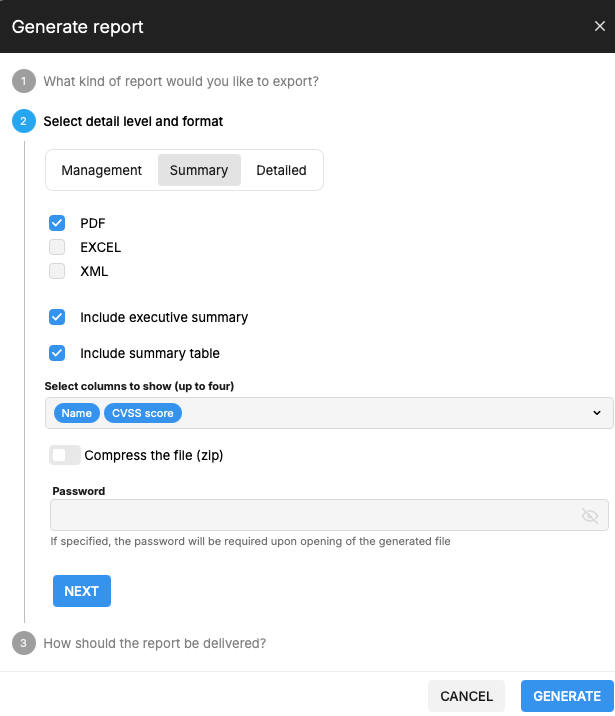Toggle Compress the file (zip) switch
Viewport: 615px width, 716px height.
tap(65, 455)
